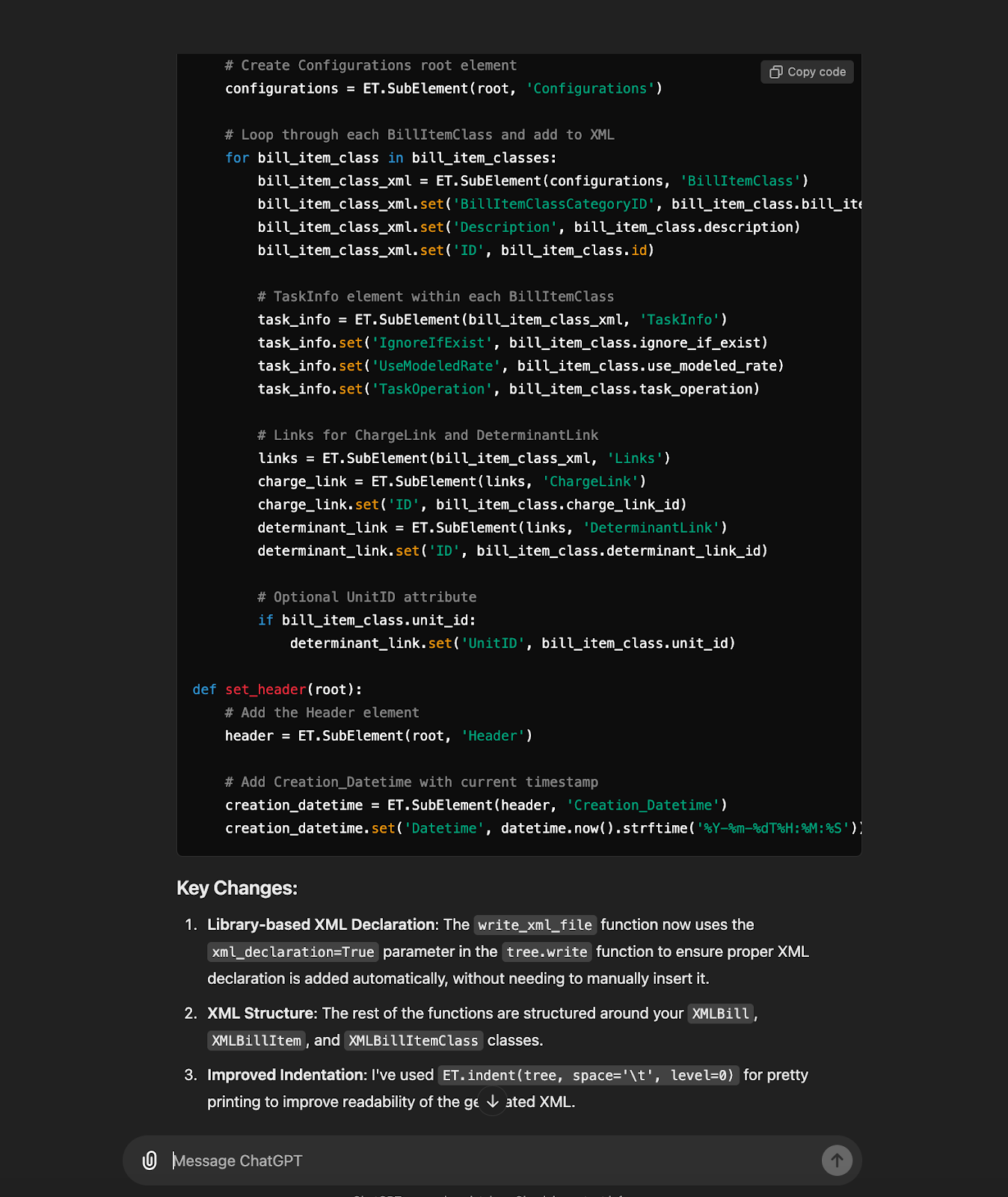Click the 'XML Structure' bold text
The image size is (1008, 1197).
[262, 1013]
